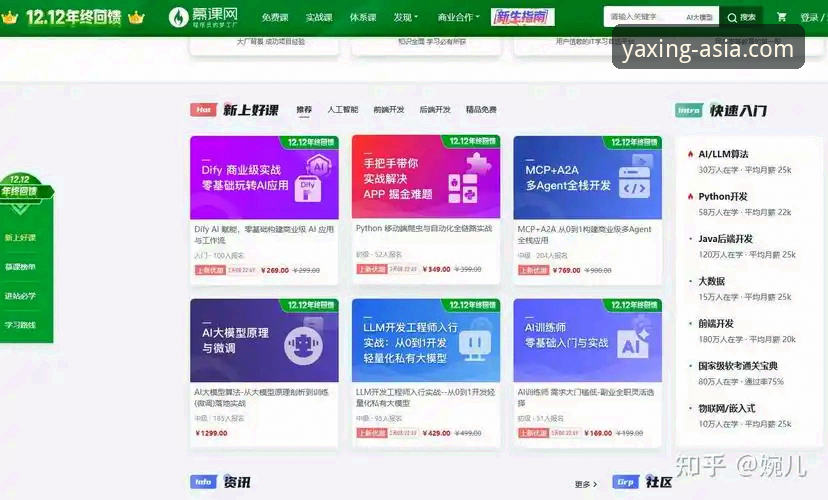Screen dimensions: 828x500
Task: Open the AI大模型原理与微调 course thumbnail
Action: point(264,341)
